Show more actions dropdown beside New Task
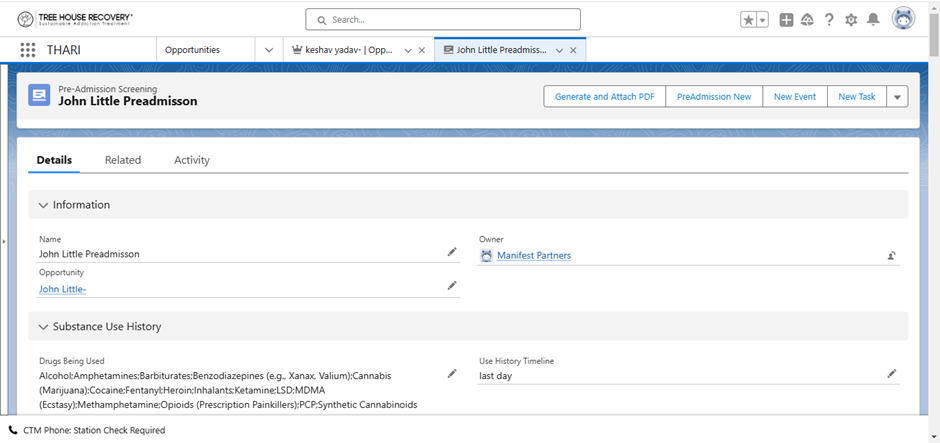Image resolution: width=940 pixels, height=443 pixels. click(x=897, y=97)
